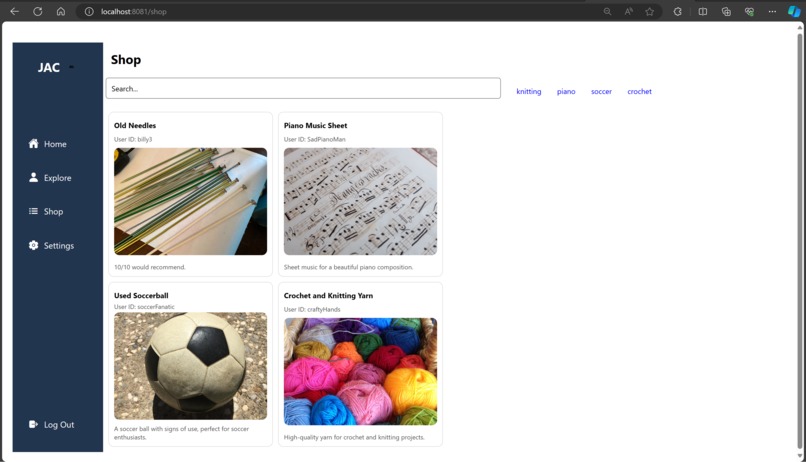The height and width of the screenshot is (462, 806).
Task: Open Piano Music Sheet item title
Action: click(x=315, y=125)
